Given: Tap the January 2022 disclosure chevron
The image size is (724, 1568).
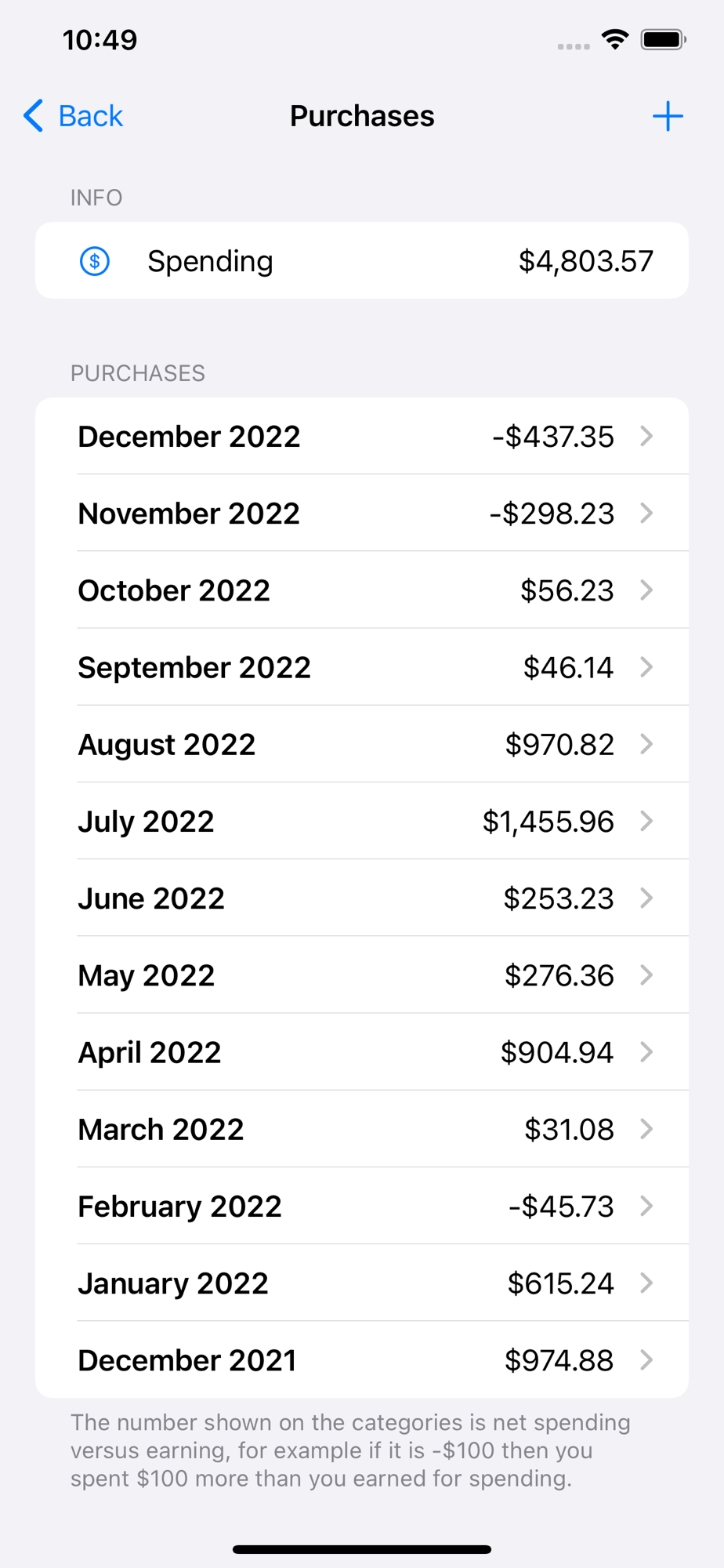Looking at the screenshot, I should 646,1283.
